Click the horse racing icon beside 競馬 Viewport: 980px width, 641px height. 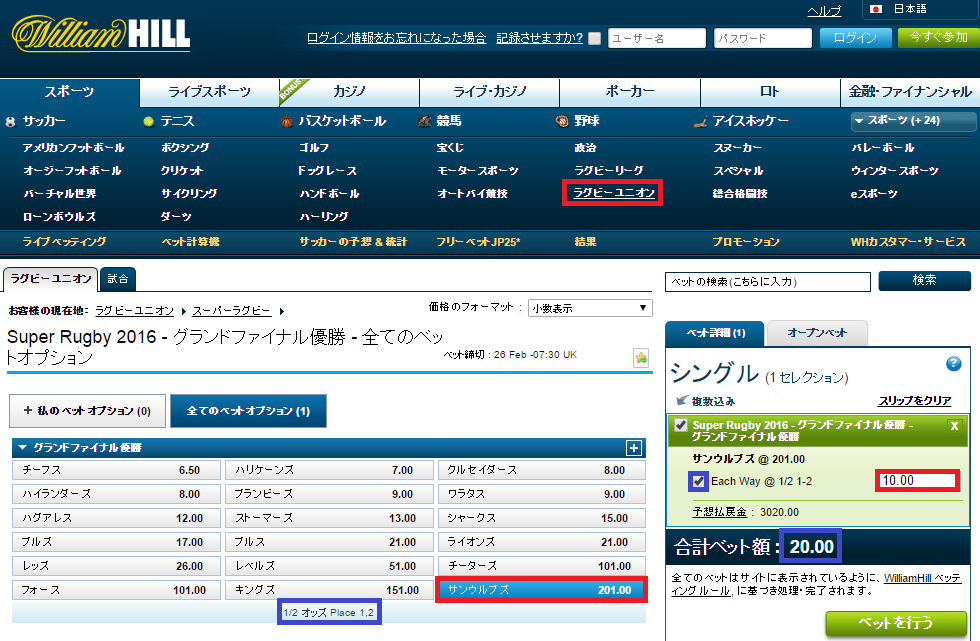[424, 121]
